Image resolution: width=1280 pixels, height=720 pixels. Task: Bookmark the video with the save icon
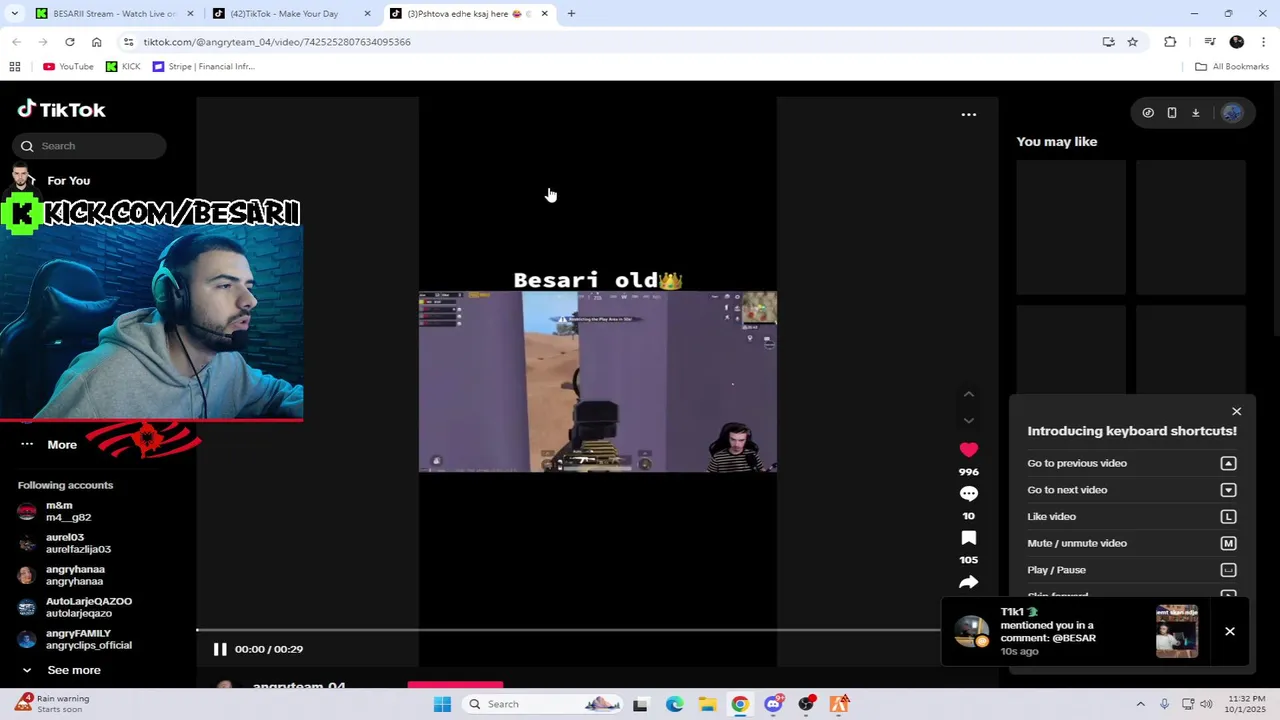click(968, 538)
